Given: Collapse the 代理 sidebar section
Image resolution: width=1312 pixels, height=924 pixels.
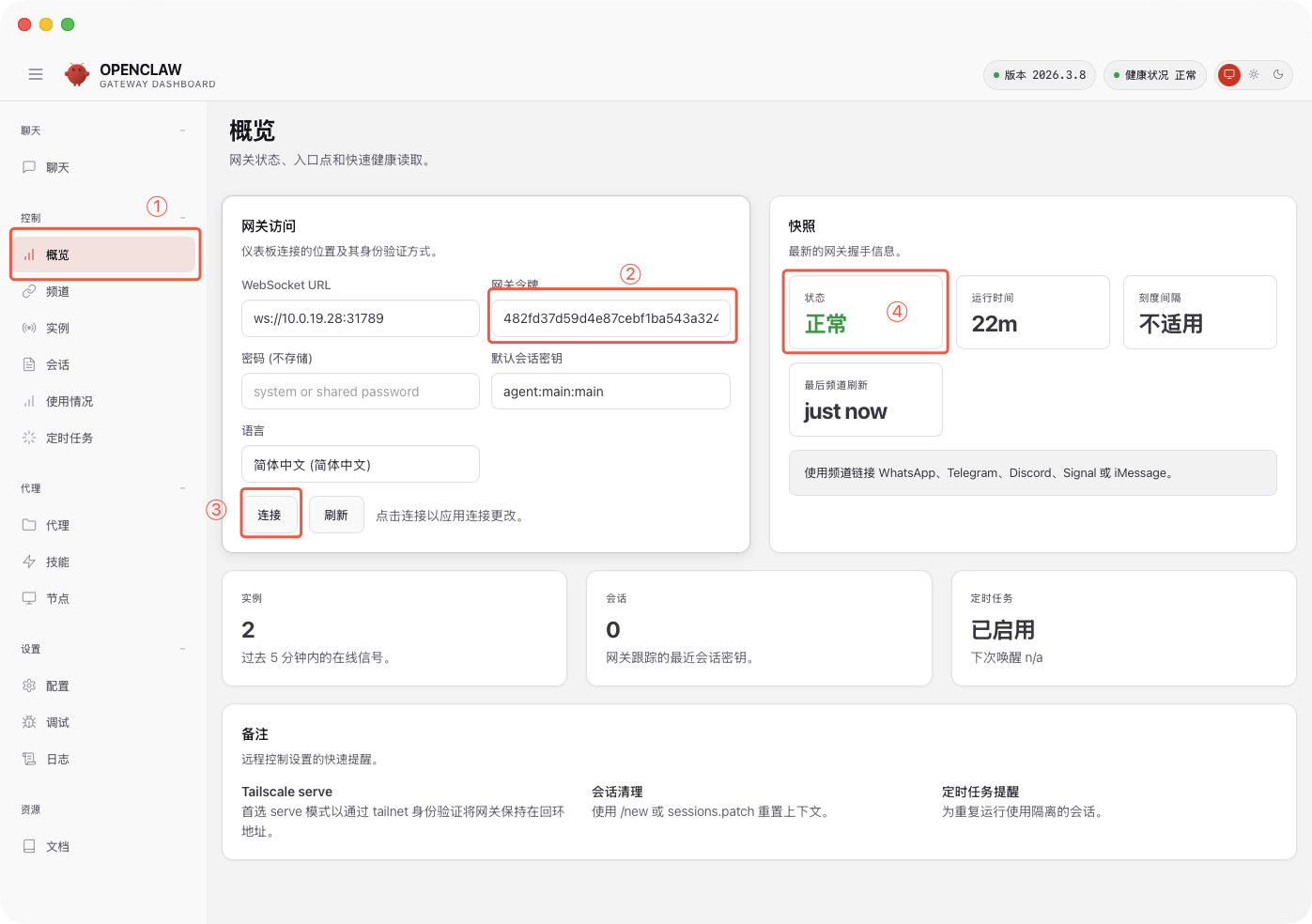Looking at the screenshot, I should (182, 488).
